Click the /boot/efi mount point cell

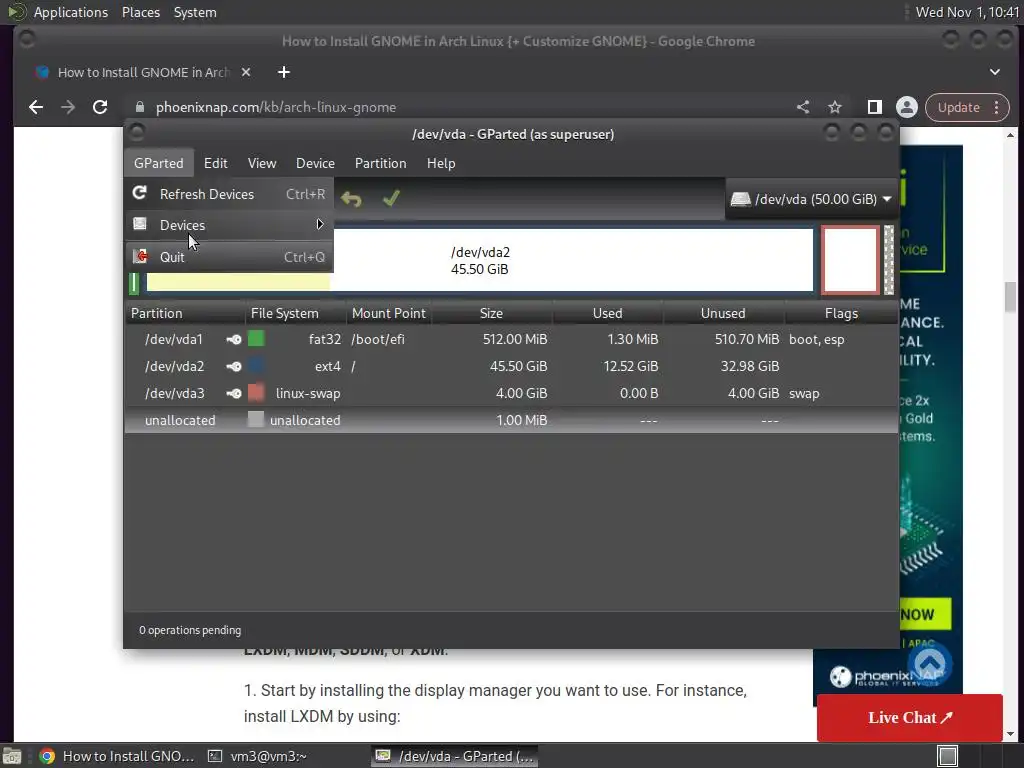pos(378,340)
